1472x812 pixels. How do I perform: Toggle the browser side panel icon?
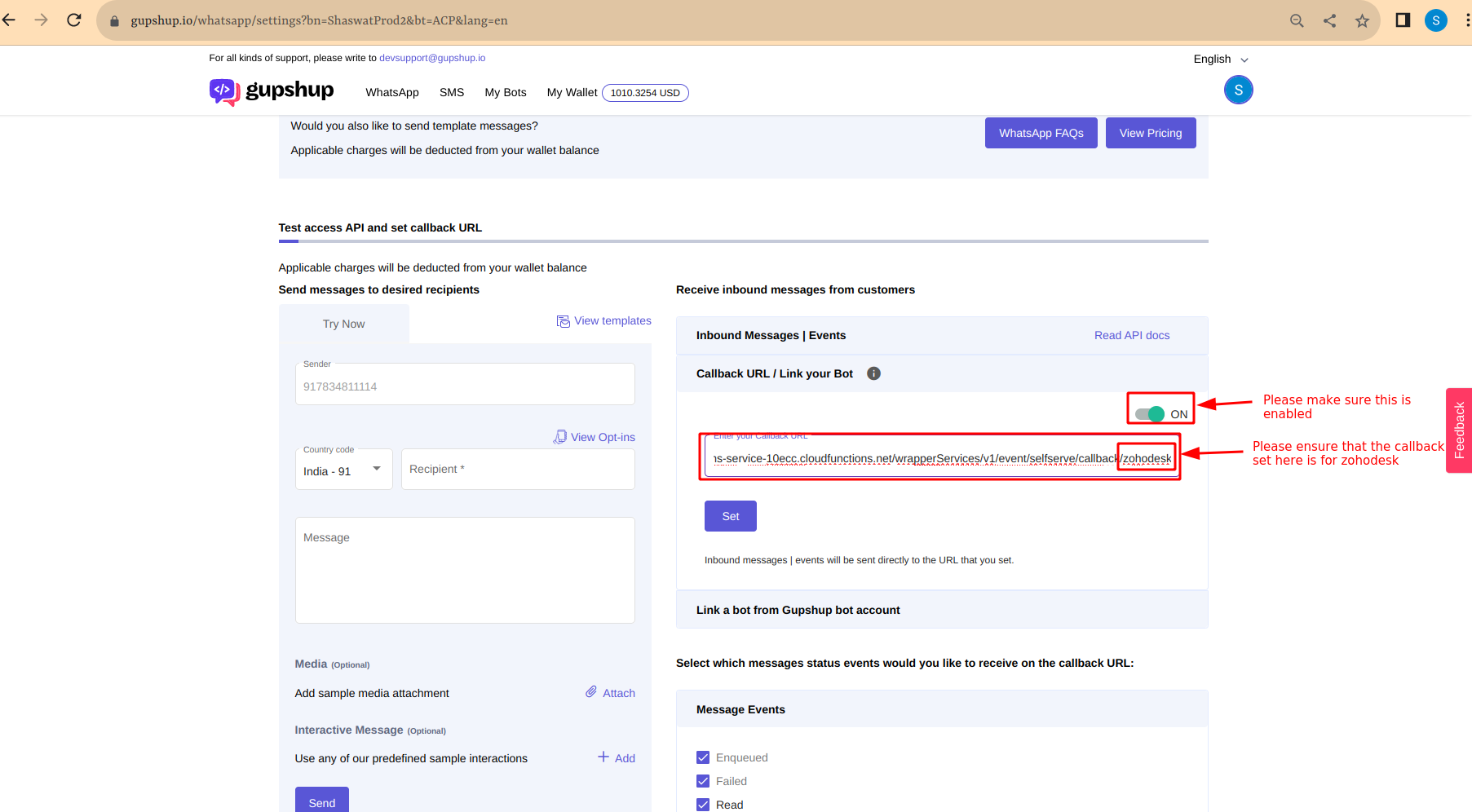(x=1403, y=20)
